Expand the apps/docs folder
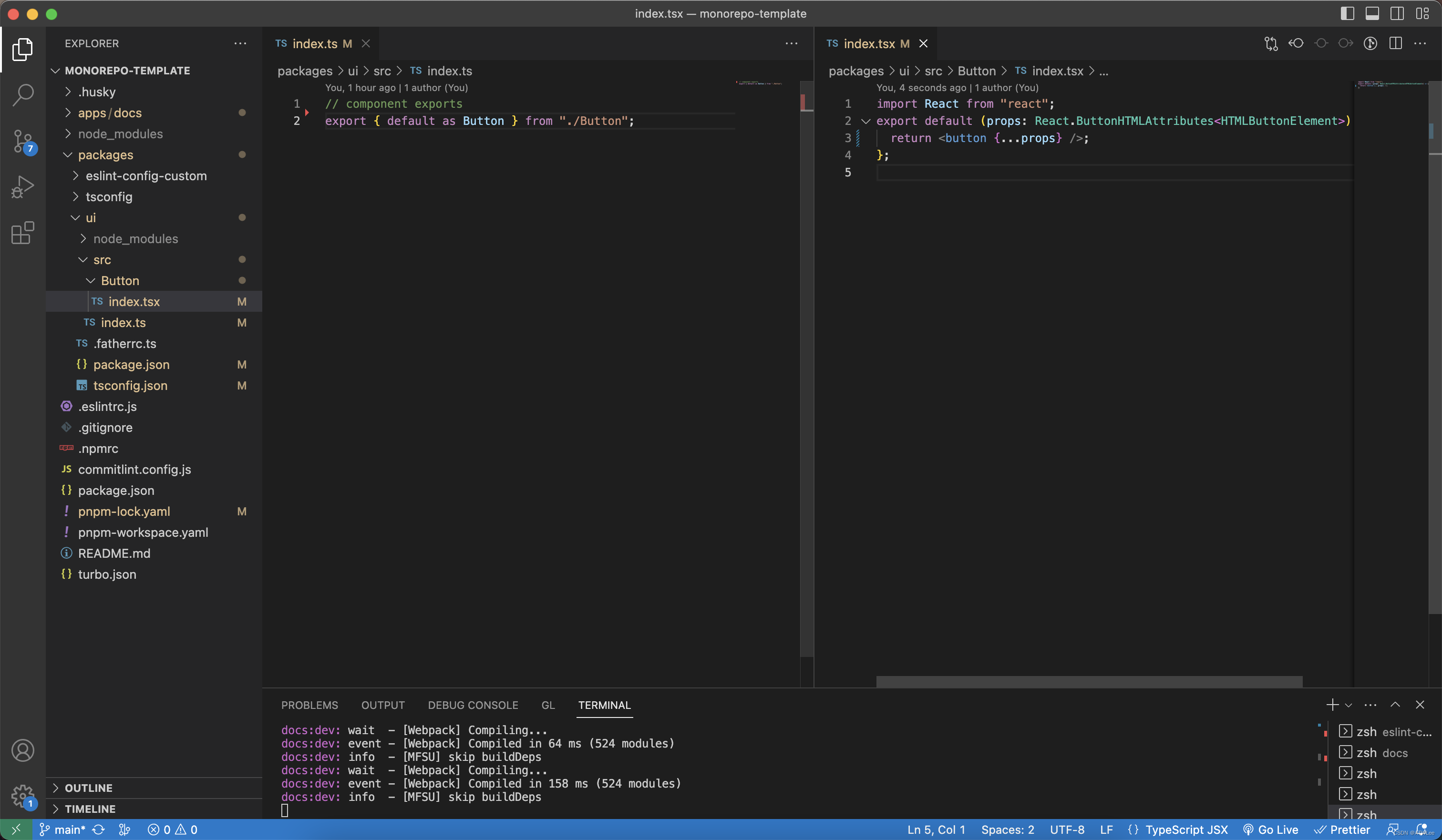1442x840 pixels. (154, 113)
